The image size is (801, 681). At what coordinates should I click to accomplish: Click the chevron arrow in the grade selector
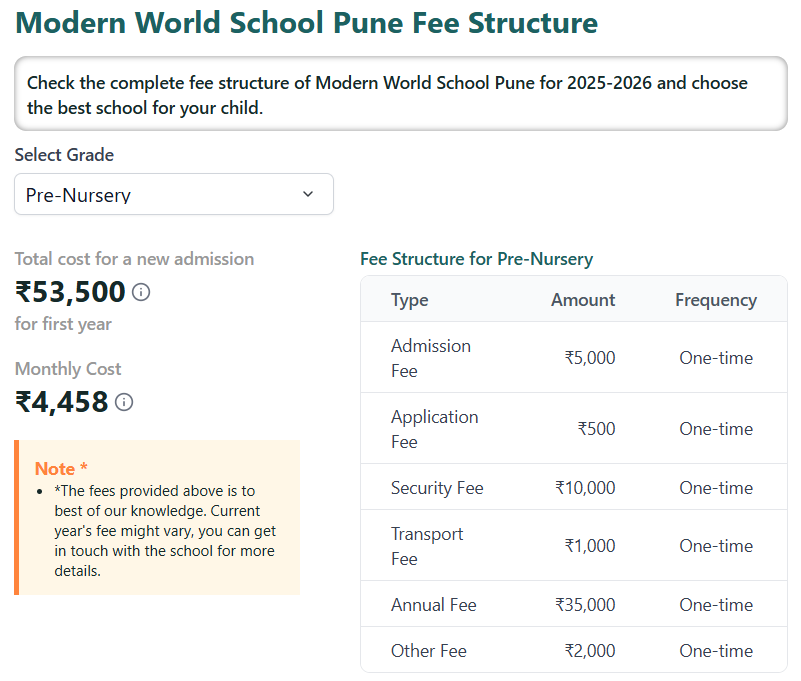[308, 194]
